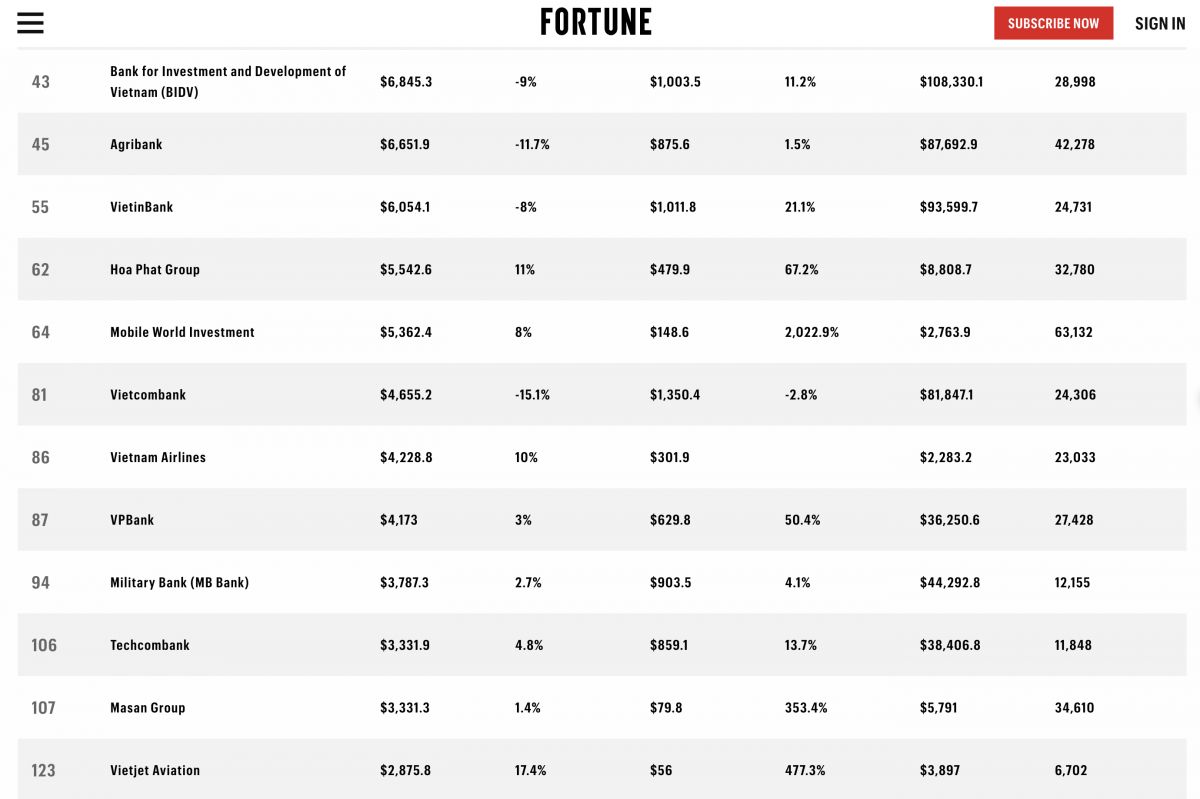This screenshot has height=799, width=1200.
Task: Click the Vietcombank company name
Action: click(x=148, y=395)
